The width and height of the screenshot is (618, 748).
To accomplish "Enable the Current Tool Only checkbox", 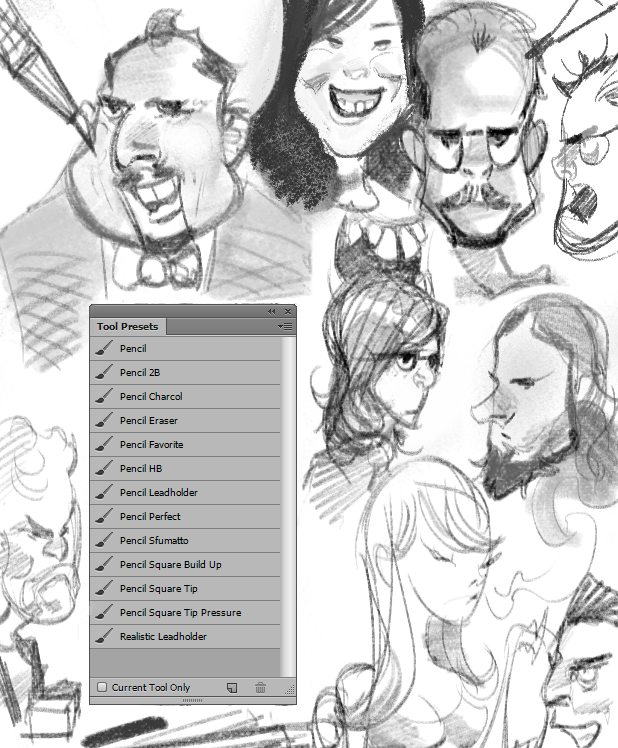I will 102,687.
